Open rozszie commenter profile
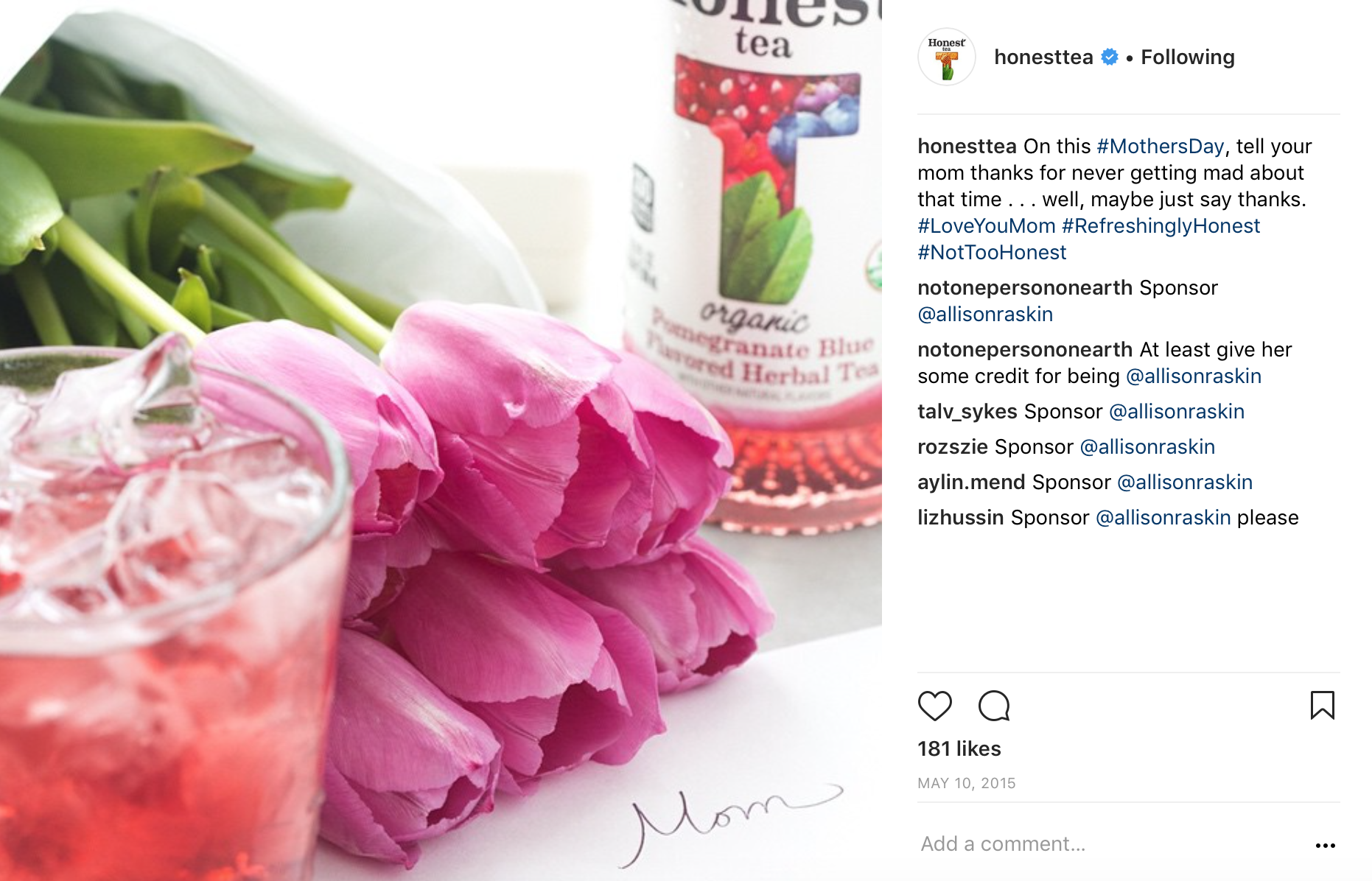This screenshot has width=1372, height=881. pos(953,446)
